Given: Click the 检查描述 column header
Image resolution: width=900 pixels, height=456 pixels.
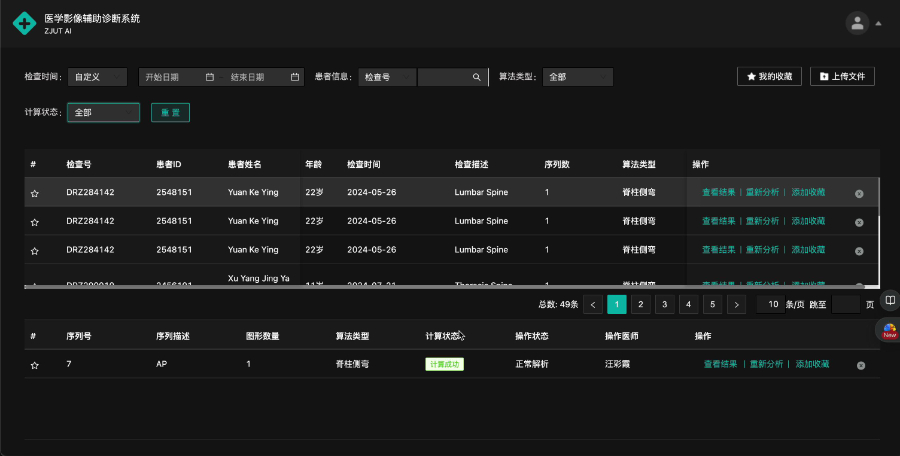Looking at the screenshot, I should [471, 164].
